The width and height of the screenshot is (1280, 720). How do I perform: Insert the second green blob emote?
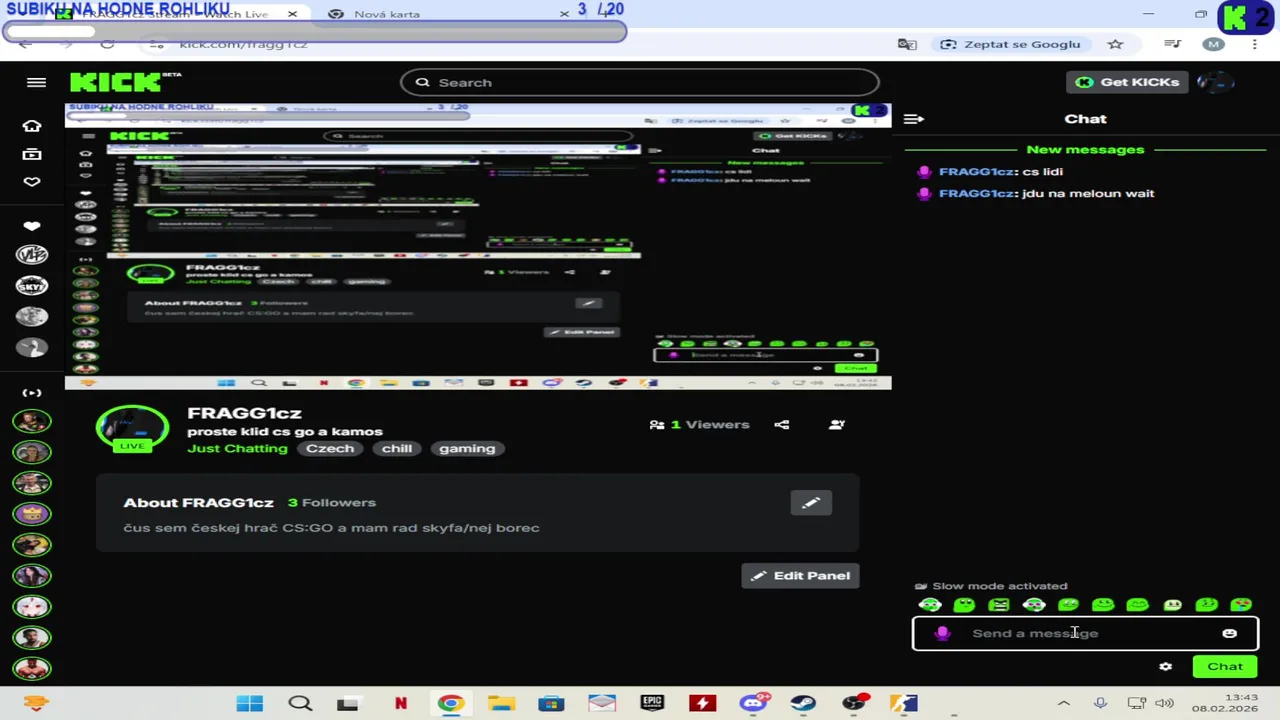(964, 605)
